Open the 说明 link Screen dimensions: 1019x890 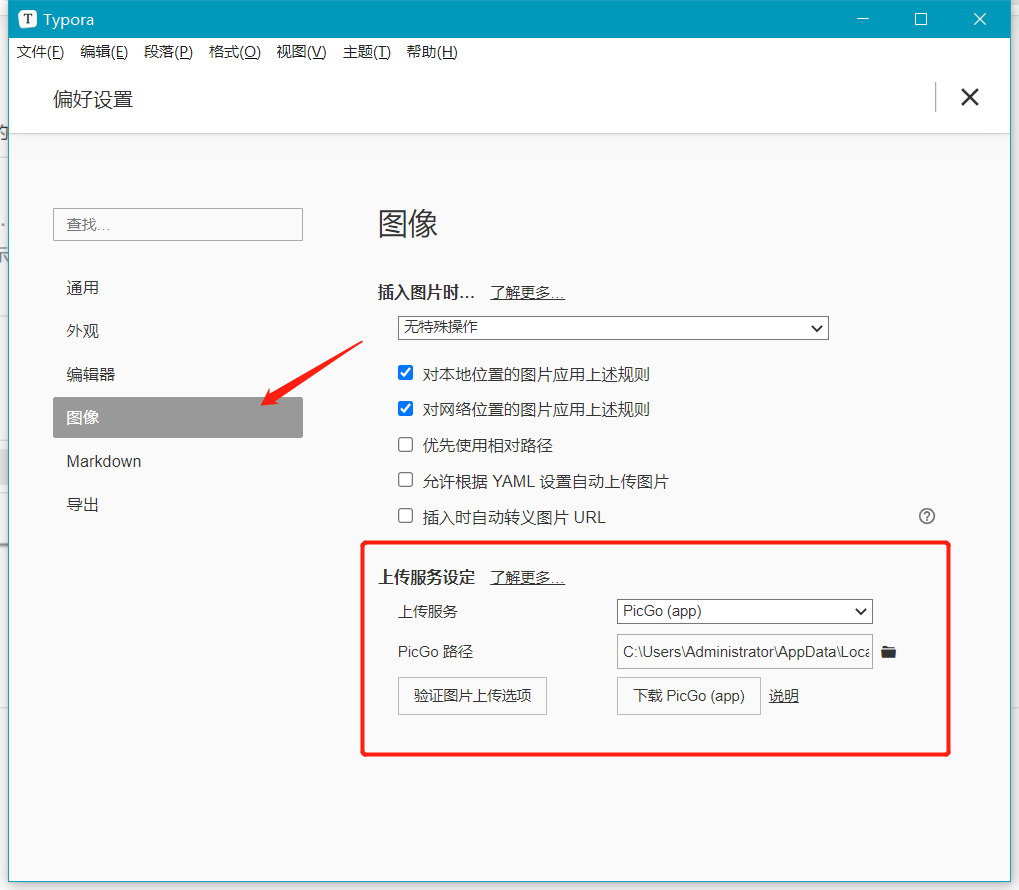(x=784, y=696)
